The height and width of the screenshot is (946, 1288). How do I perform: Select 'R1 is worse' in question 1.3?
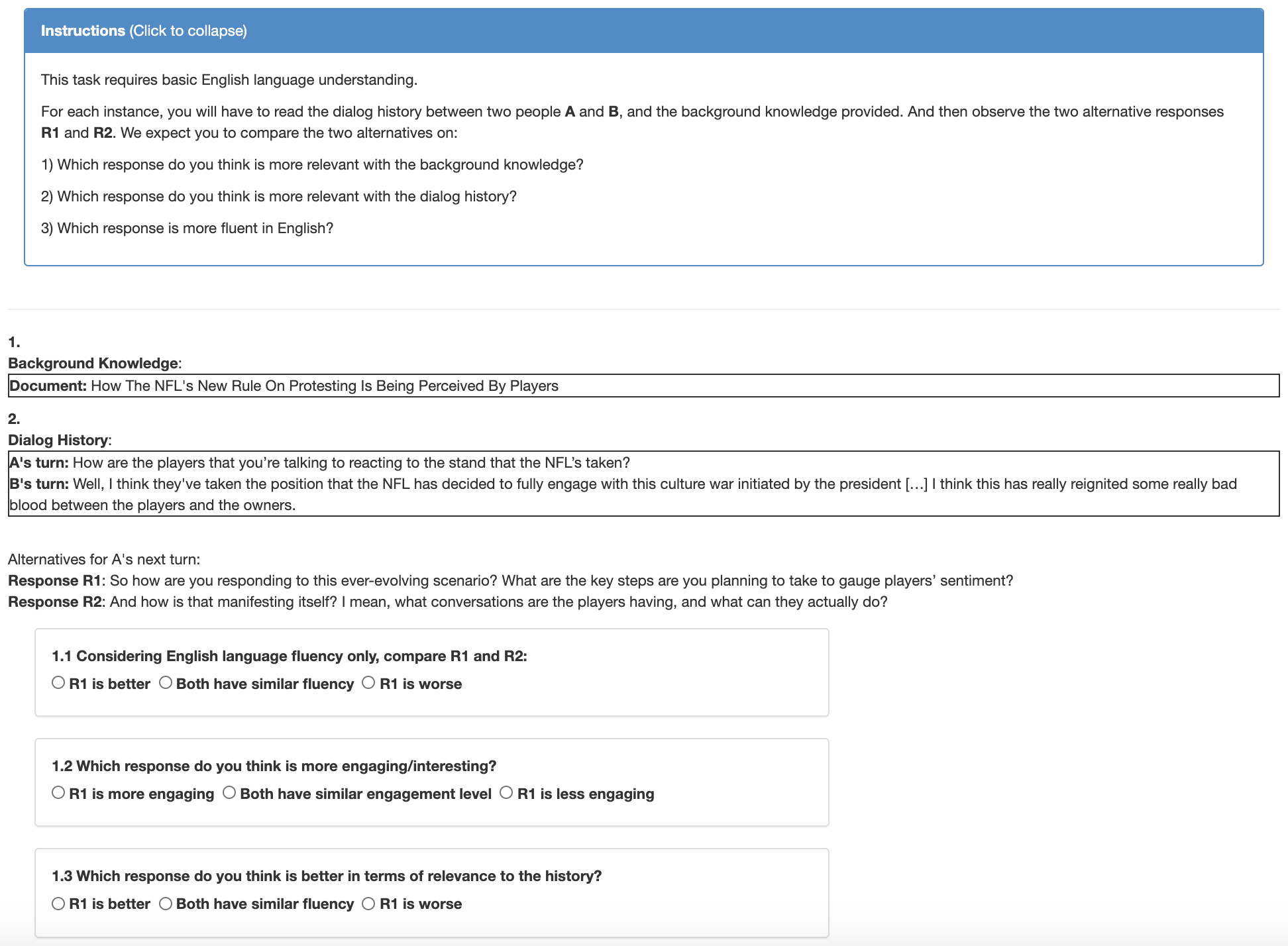tap(369, 903)
